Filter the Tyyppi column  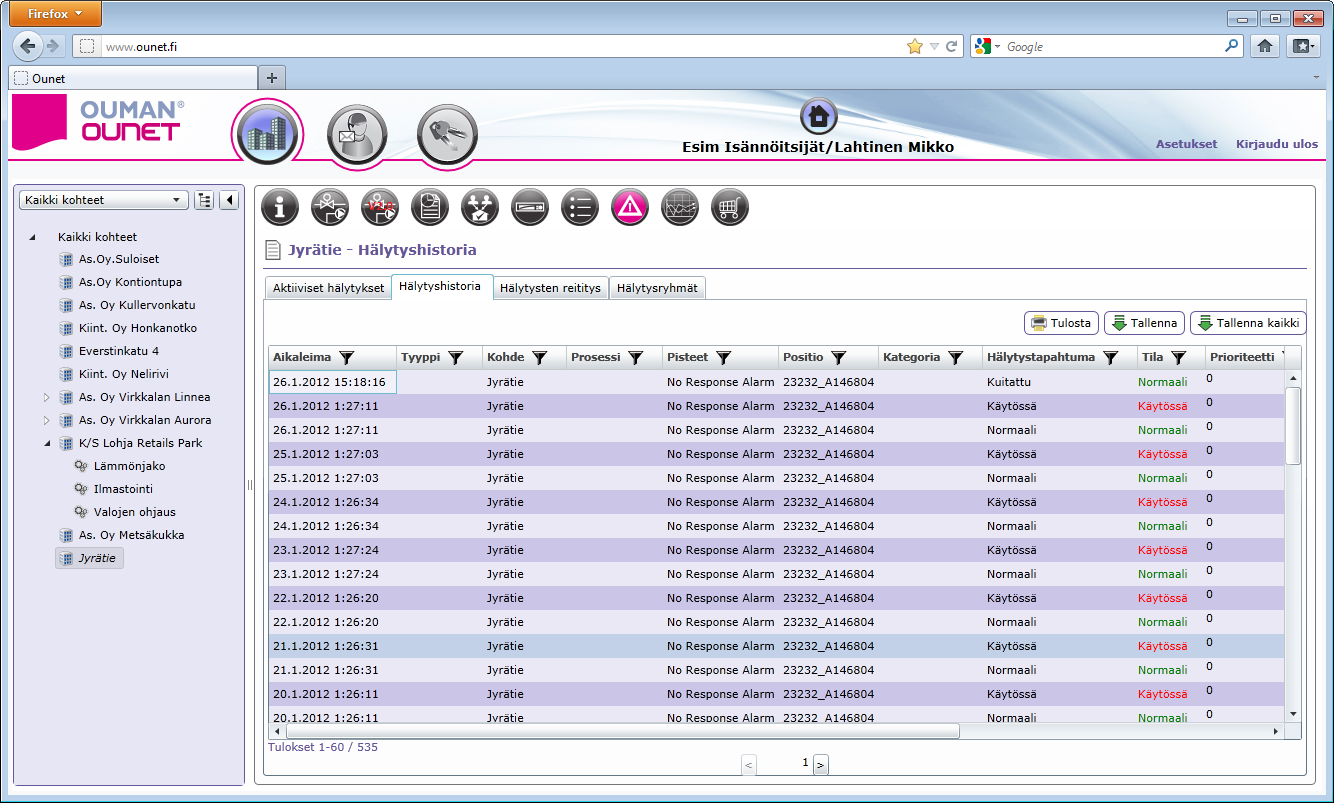455,357
